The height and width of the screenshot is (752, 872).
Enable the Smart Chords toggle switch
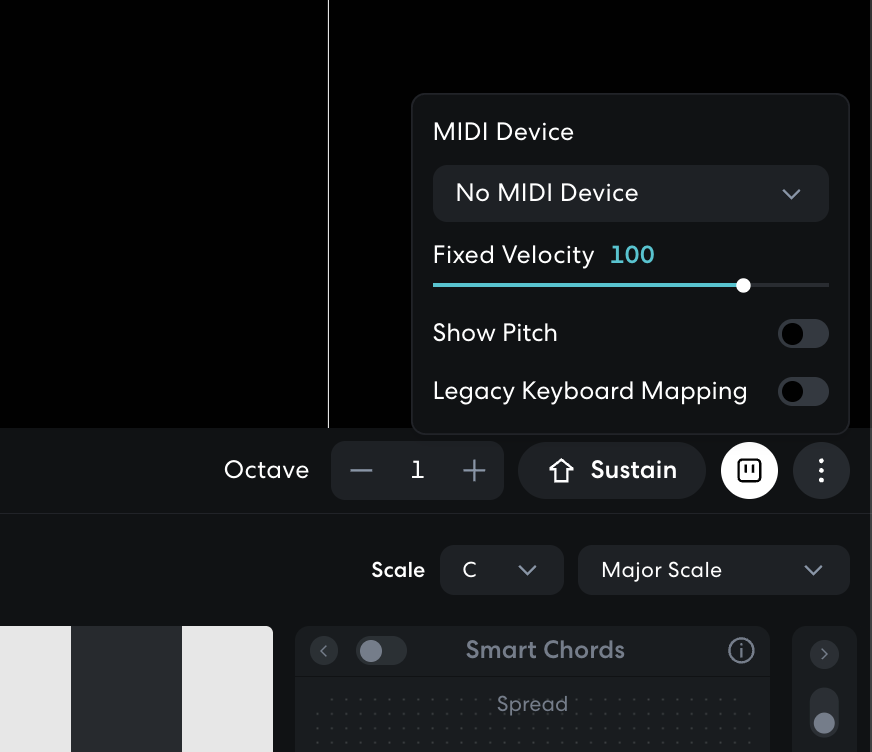pos(381,651)
